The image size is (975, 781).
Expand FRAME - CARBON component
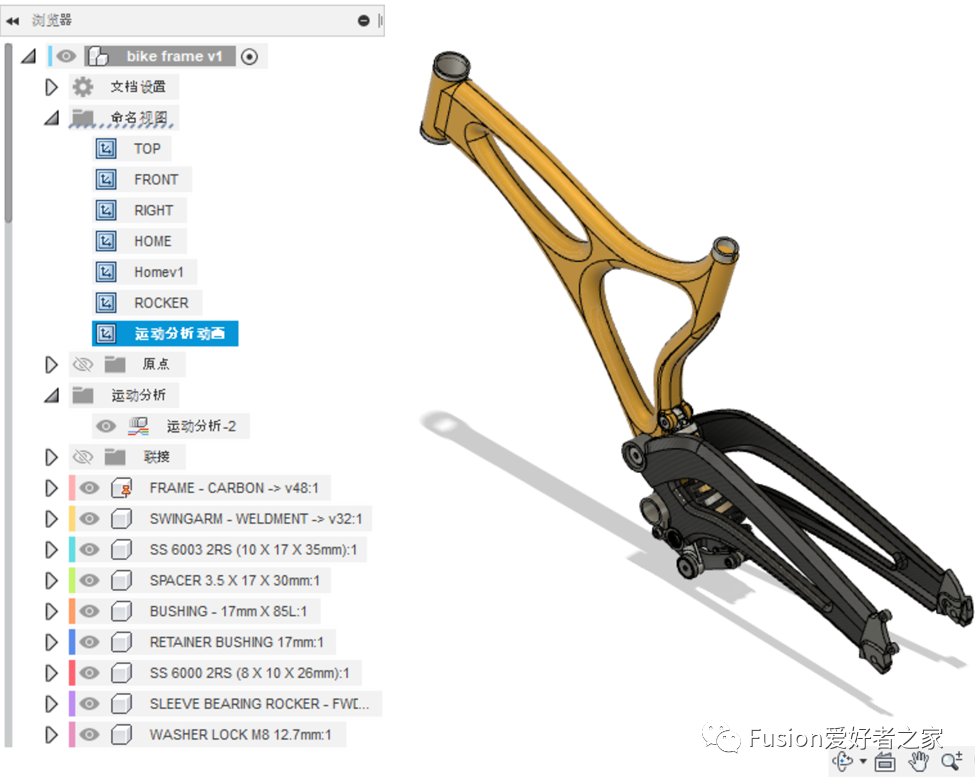coord(51,488)
